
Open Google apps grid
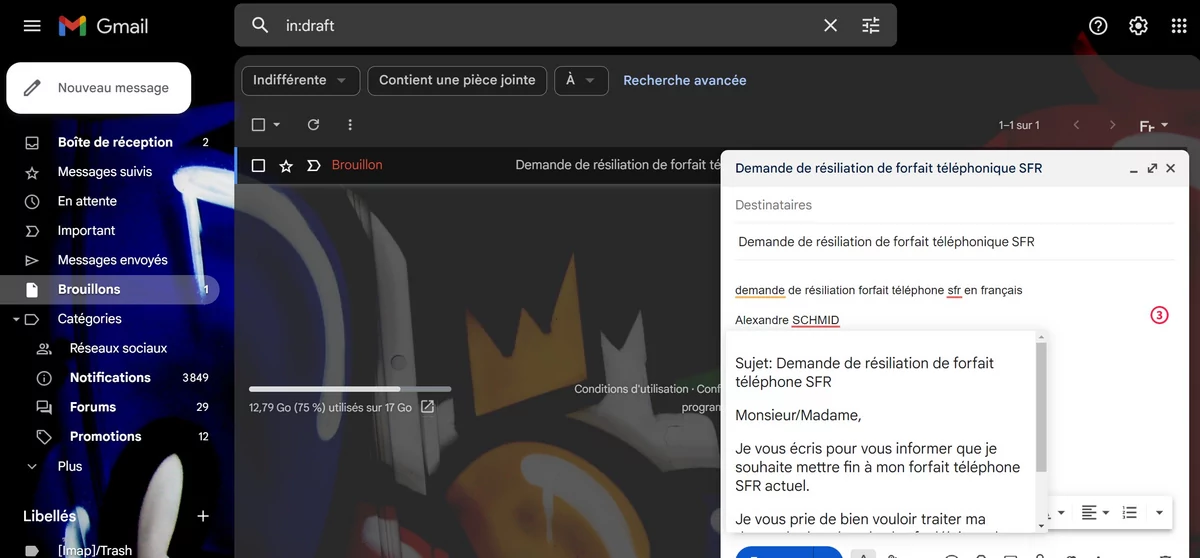[x=1178, y=26]
